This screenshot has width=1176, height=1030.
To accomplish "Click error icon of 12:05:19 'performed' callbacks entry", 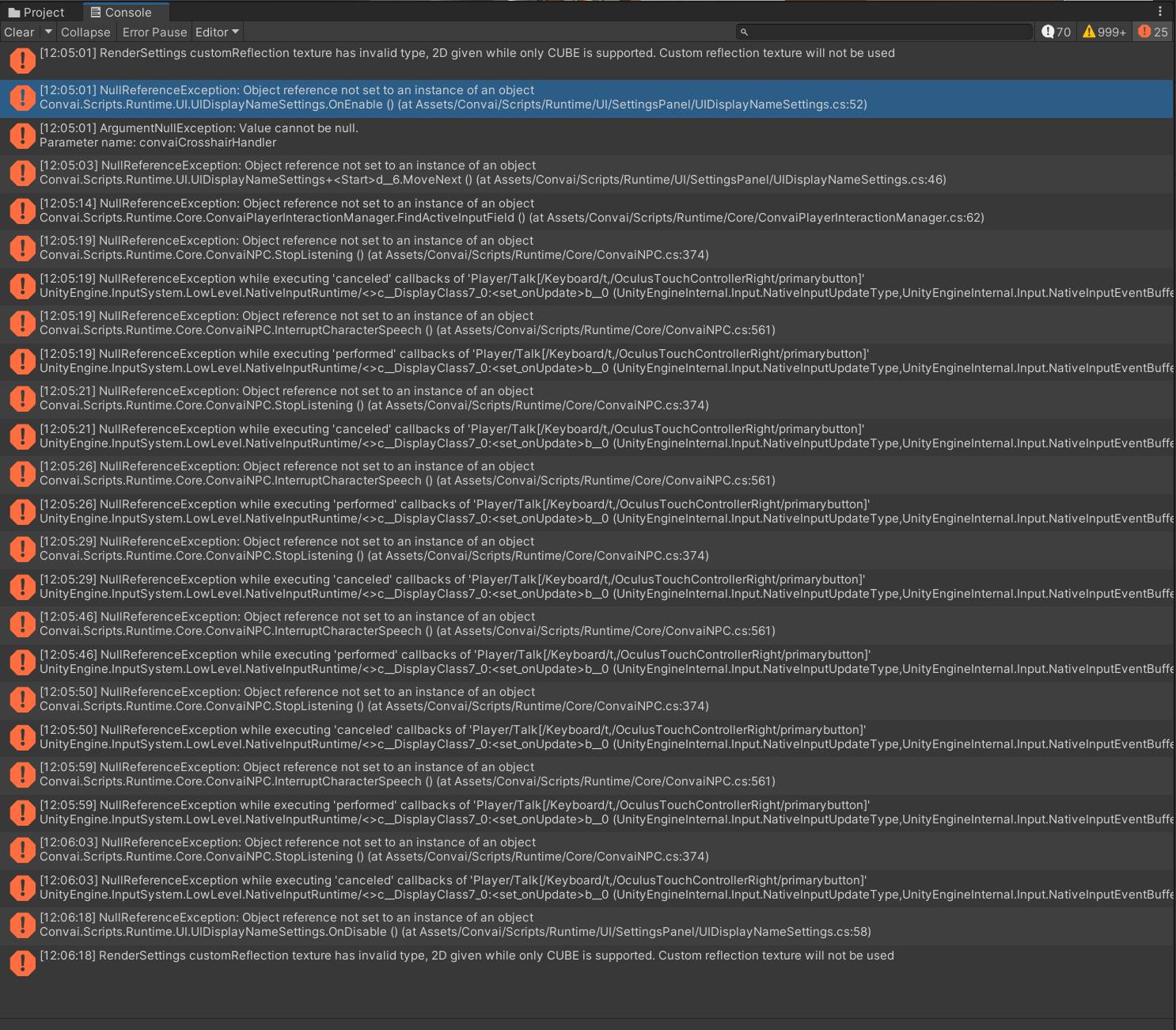I will coord(22,361).
